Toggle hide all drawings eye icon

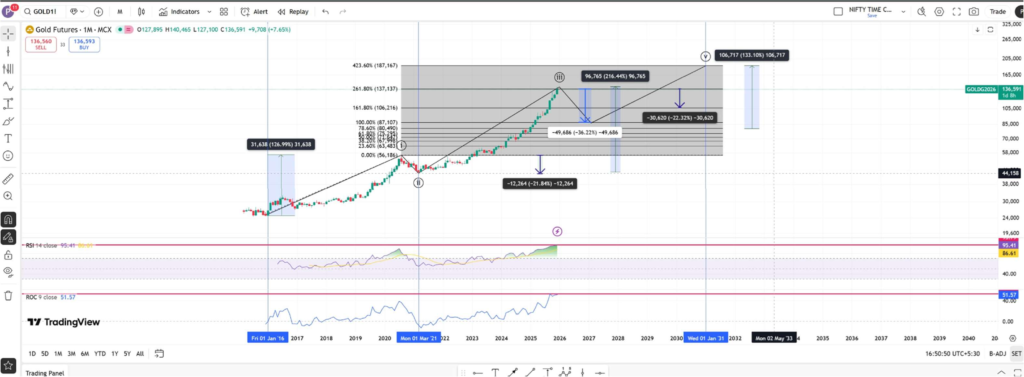8,271
